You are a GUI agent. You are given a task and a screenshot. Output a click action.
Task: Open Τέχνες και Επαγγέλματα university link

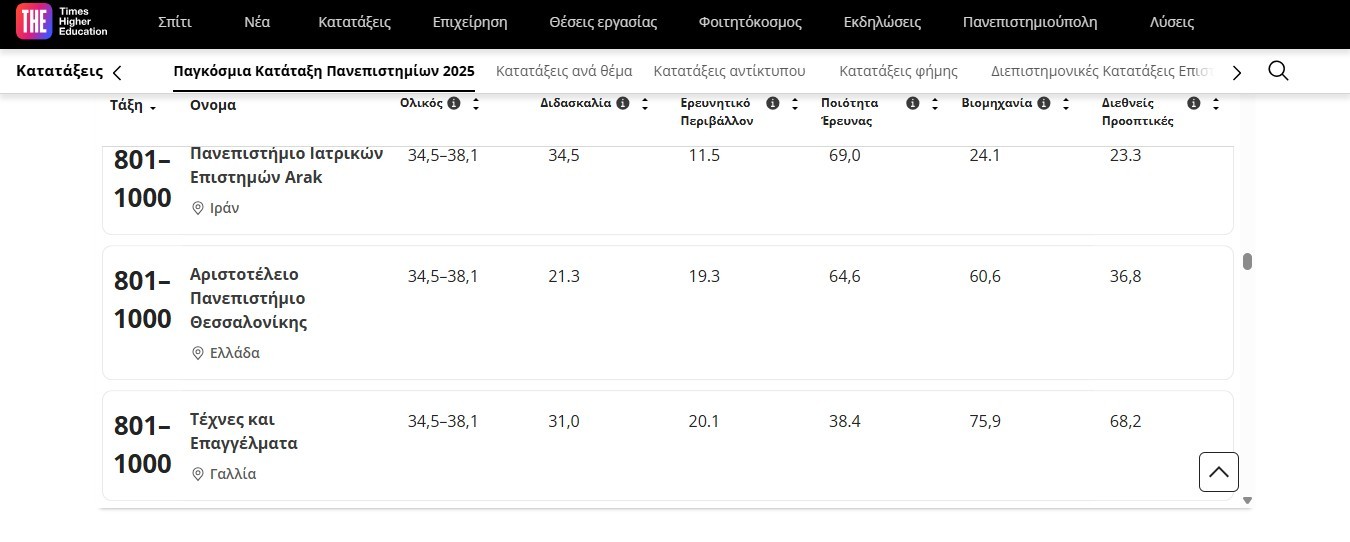(x=243, y=431)
